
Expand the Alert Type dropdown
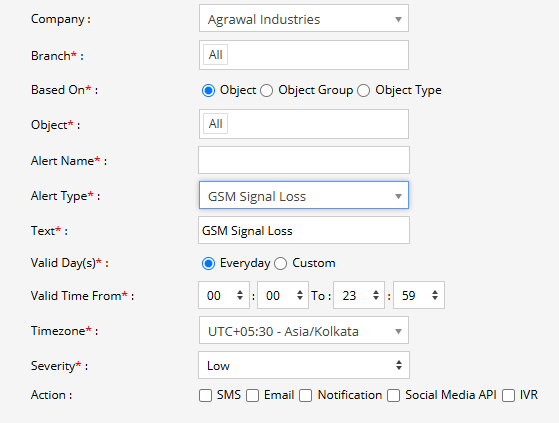coord(304,195)
